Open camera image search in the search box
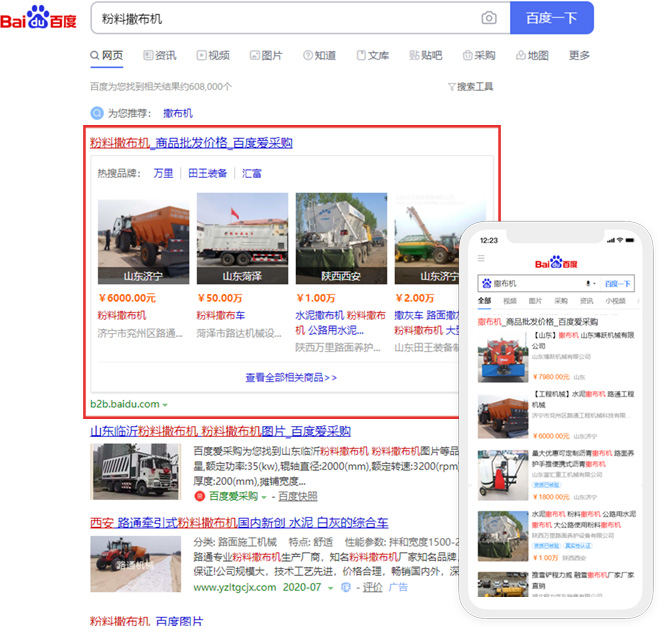Screen dimensions: 660x628 pos(489,18)
